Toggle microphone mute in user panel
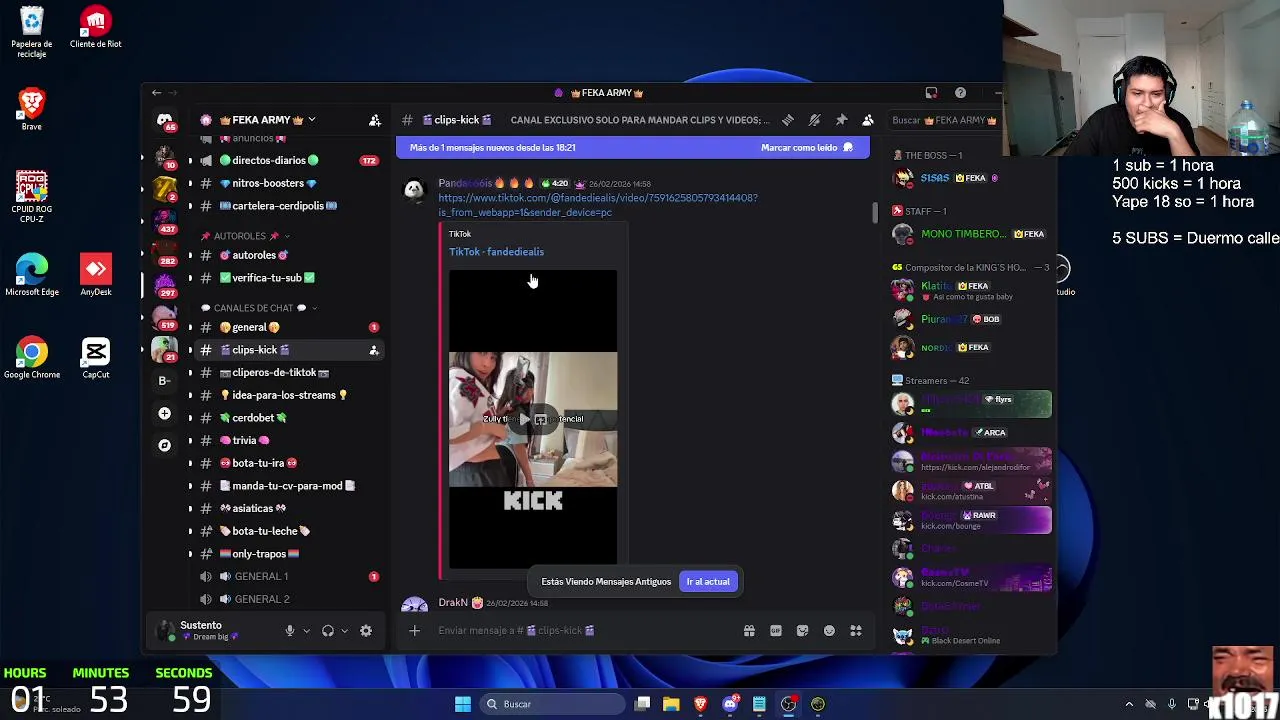Viewport: 1280px width, 720px height. tap(290, 631)
